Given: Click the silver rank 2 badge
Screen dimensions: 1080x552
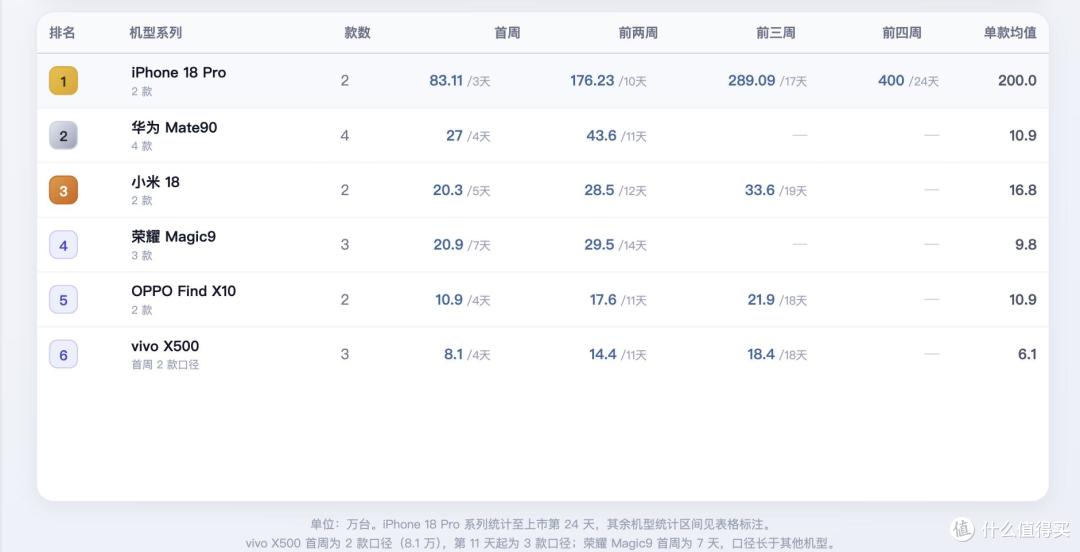Looking at the screenshot, I should tap(63, 135).
